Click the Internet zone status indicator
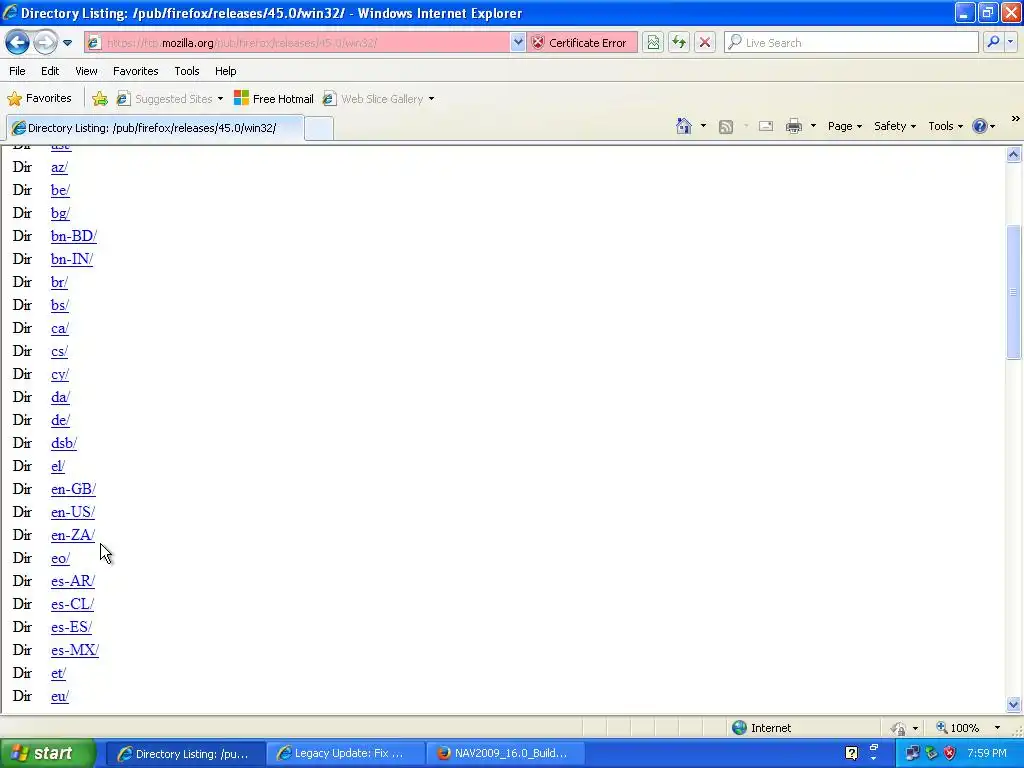The image size is (1024, 768). tap(761, 728)
